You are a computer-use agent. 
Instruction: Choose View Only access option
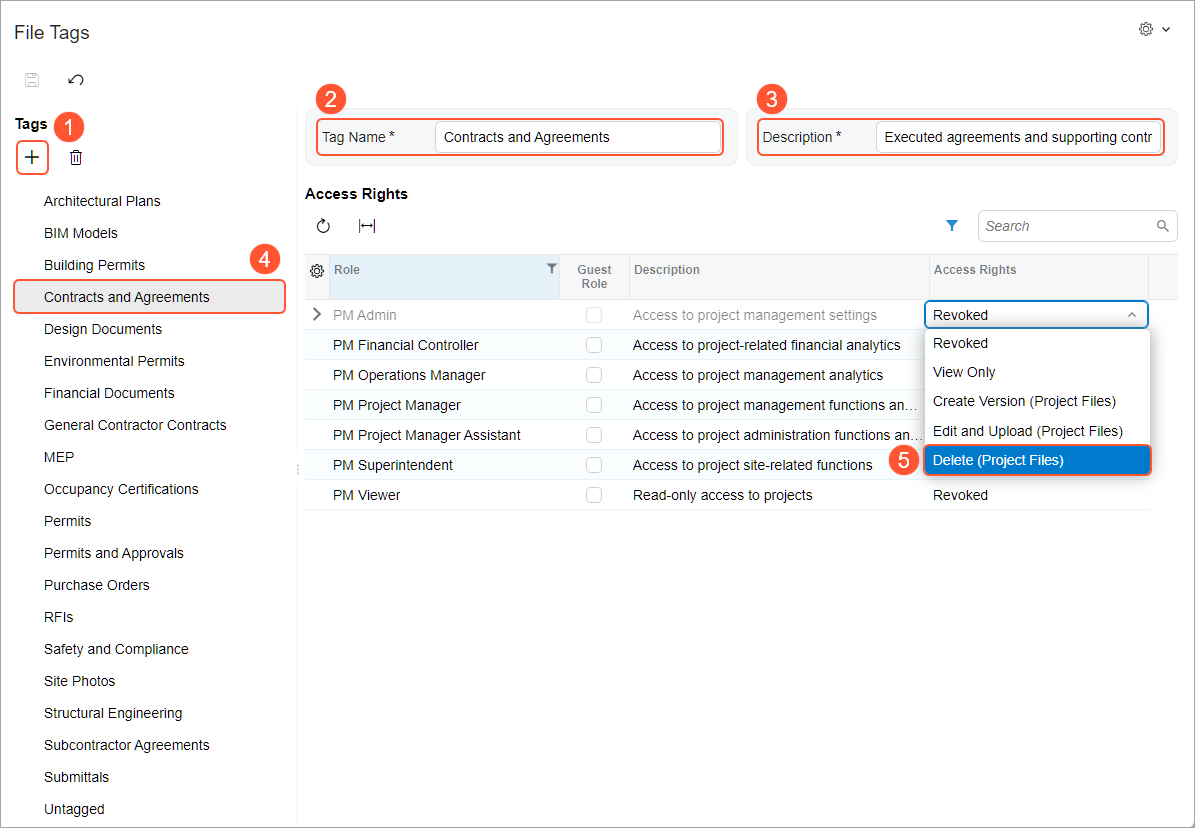coord(1036,372)
